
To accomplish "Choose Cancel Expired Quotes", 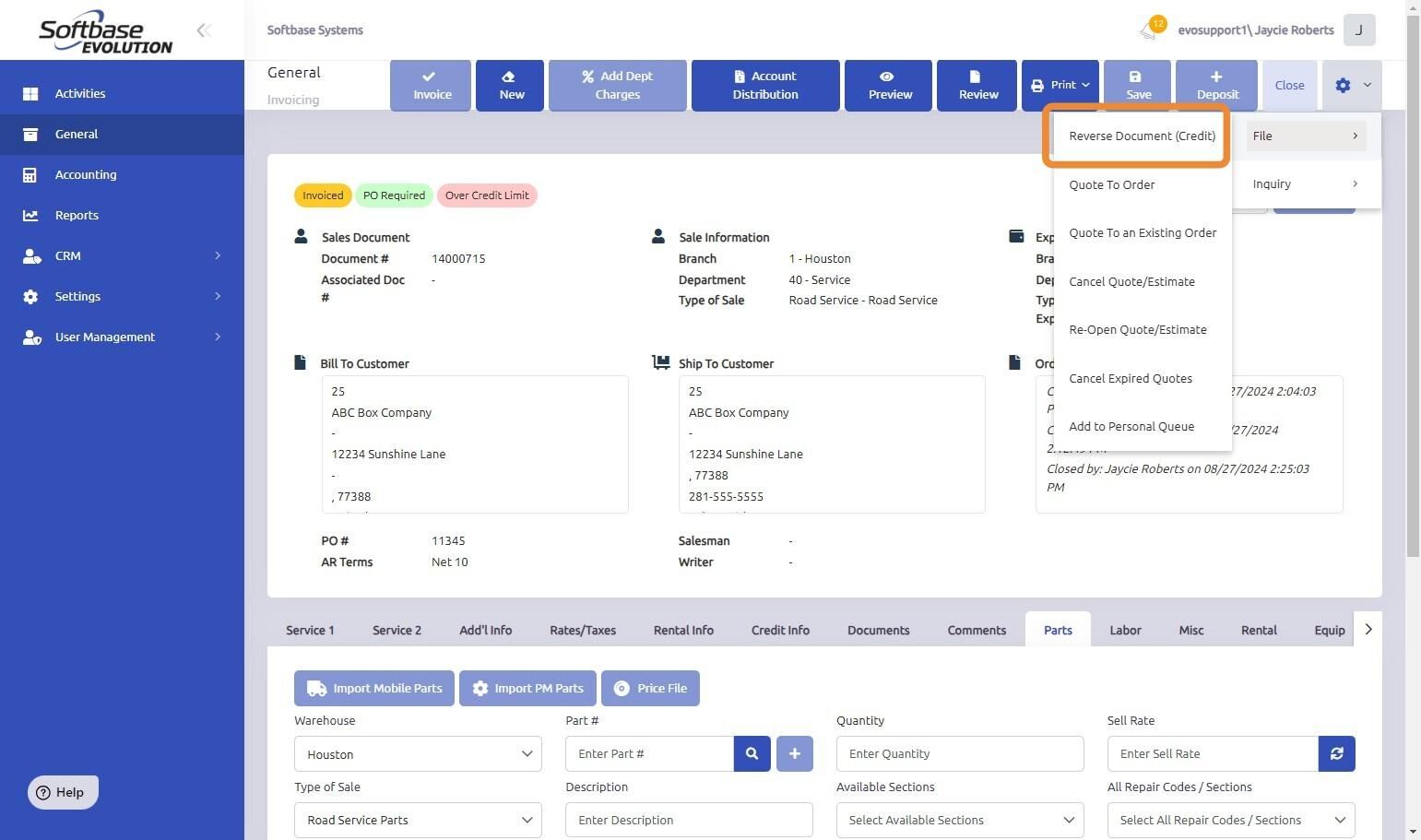I will pos(1142,379).
